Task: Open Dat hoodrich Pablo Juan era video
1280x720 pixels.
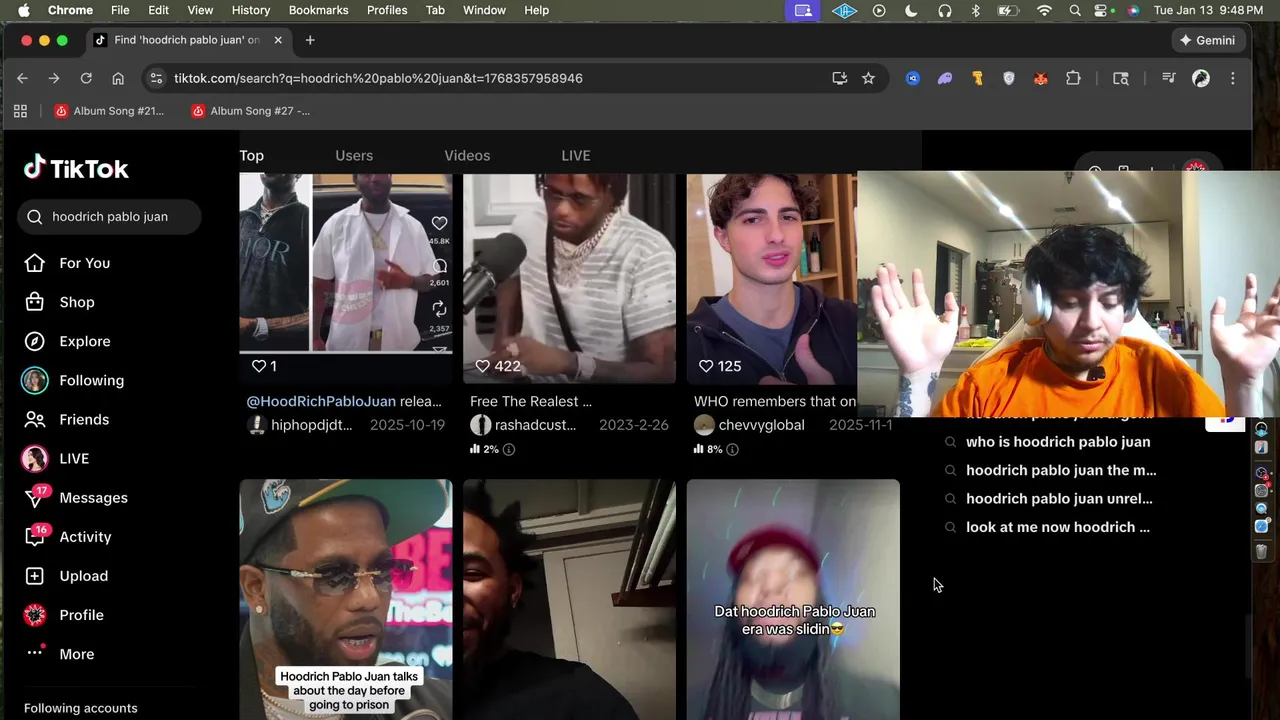Action: pyautogui.click(x=793, y=599)
